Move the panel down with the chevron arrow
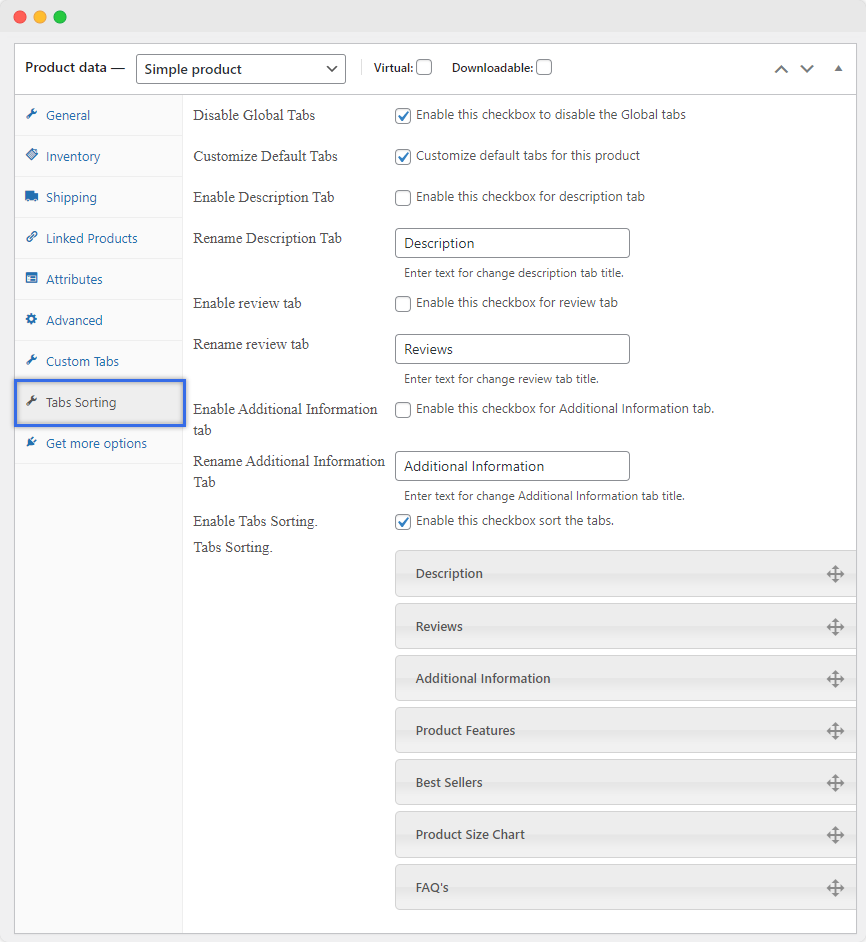 click(x=807, y=69)
